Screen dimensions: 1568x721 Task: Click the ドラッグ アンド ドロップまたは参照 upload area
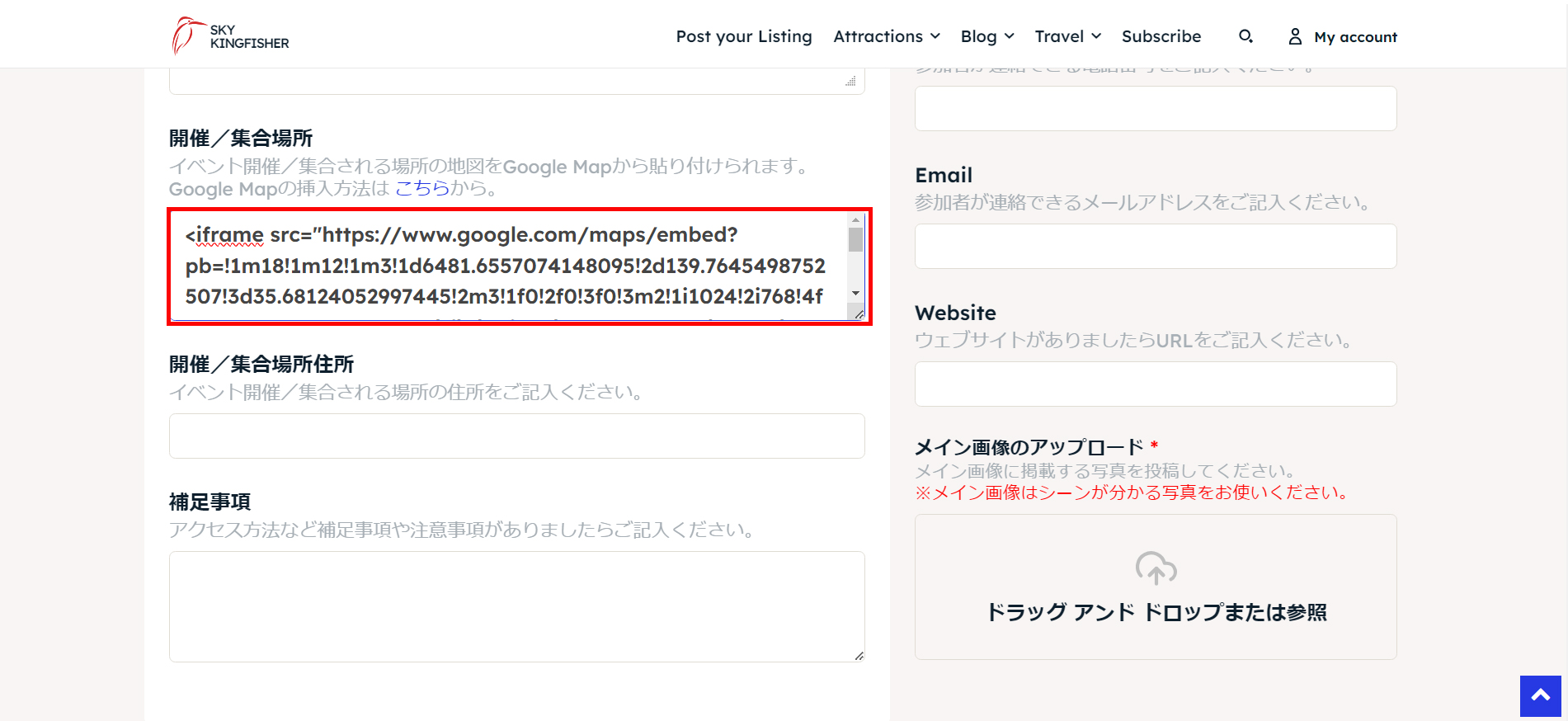[1156, 587]
